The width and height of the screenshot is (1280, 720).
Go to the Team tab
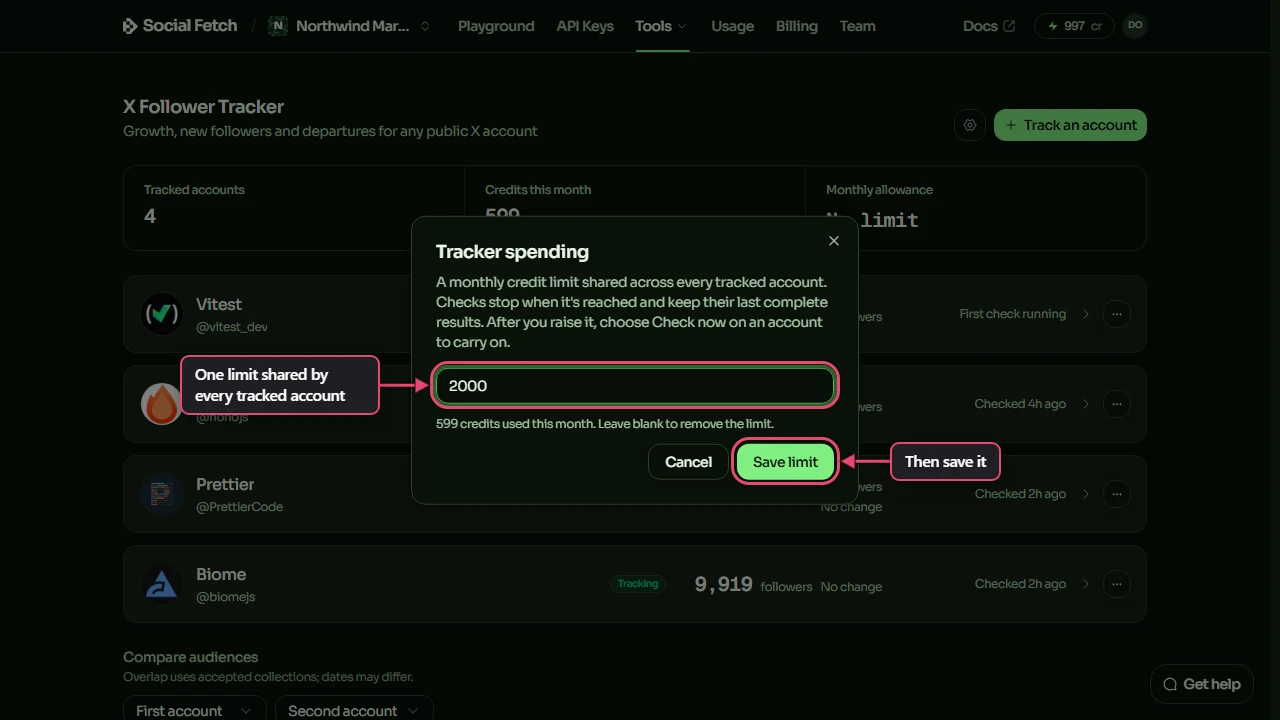point(857,26)
